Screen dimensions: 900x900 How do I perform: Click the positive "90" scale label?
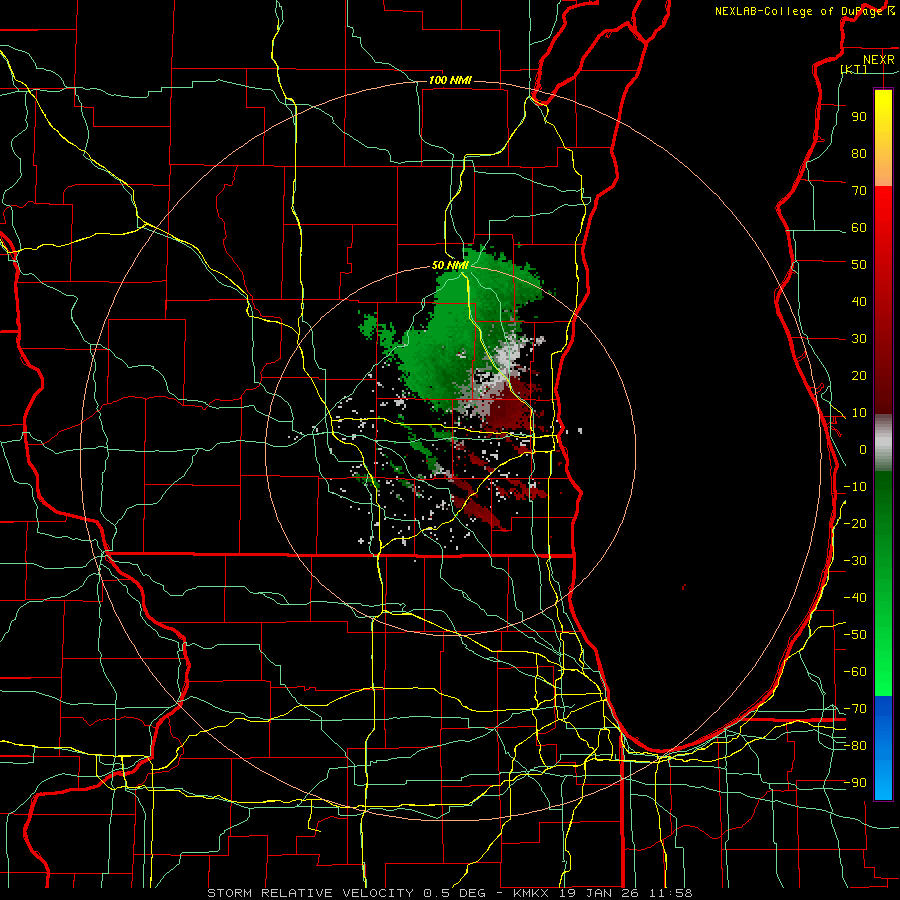[x=859, y=117]
